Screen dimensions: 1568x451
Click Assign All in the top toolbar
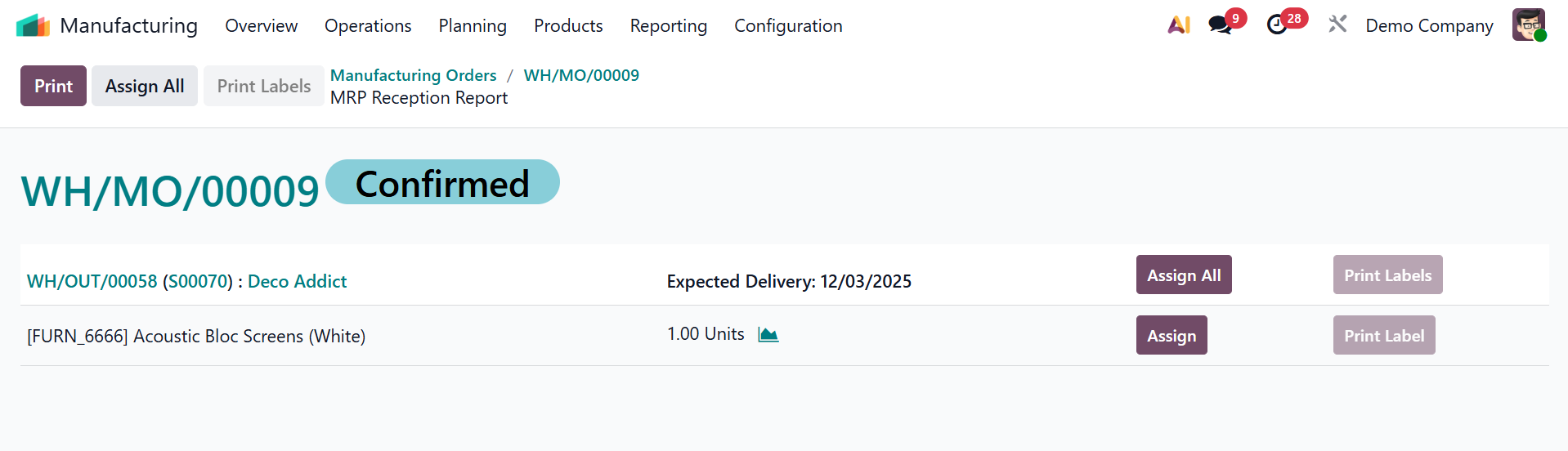click(145, 86)
